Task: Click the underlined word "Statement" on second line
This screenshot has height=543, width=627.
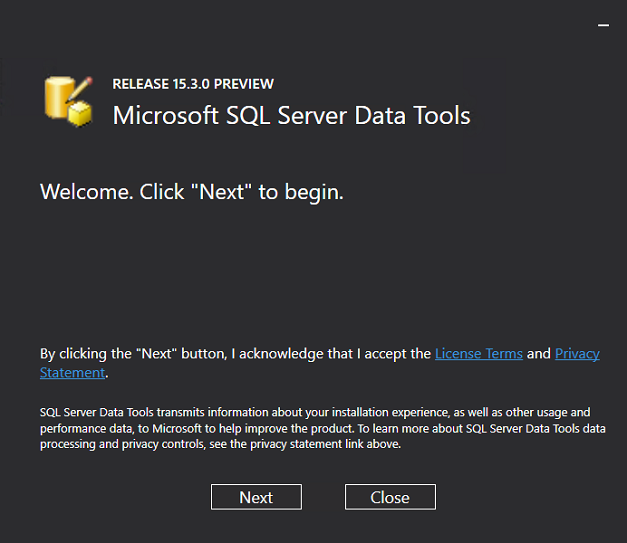Action: coord(72,373)
